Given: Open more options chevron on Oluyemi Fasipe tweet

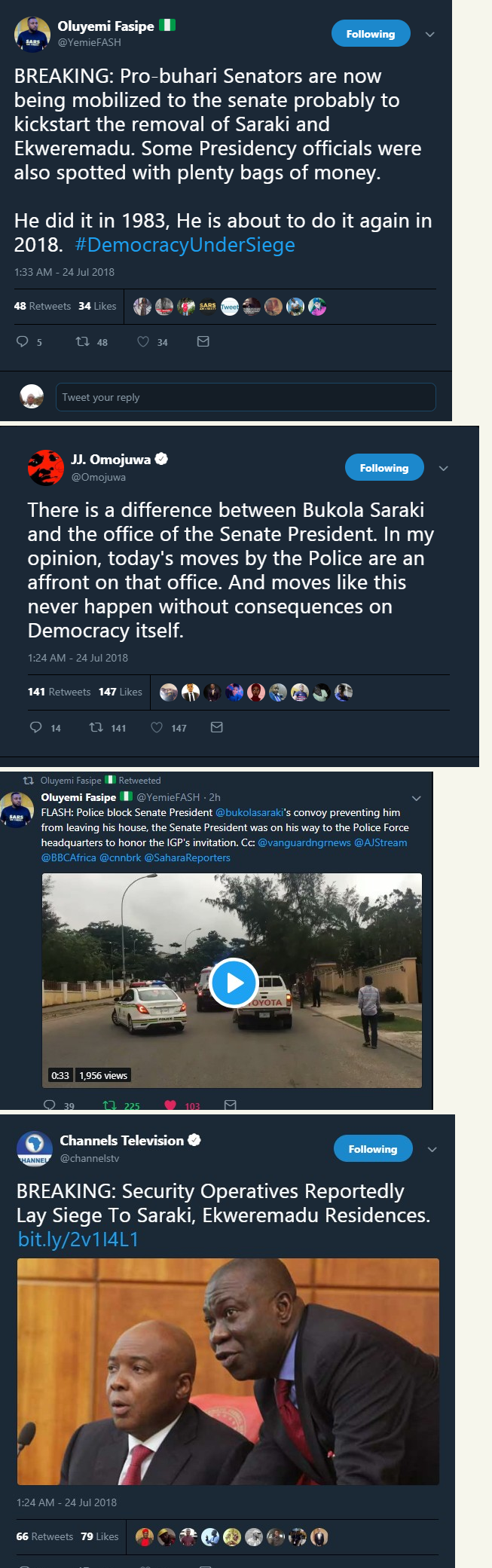Looking at the screenshot, I should pyautogui.click(x=430, y=35).
